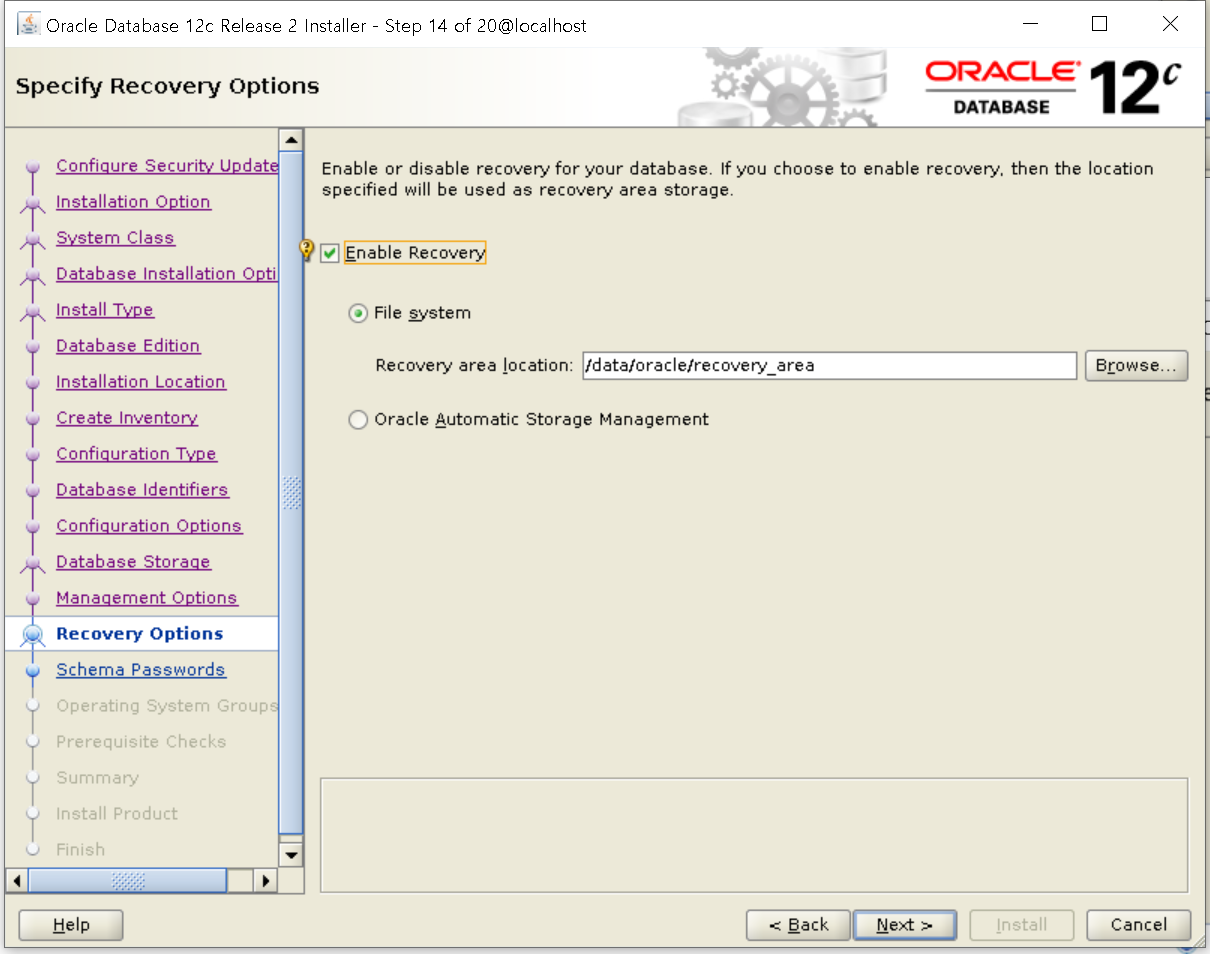Minimize the installer window
This screenshot has width=1210, height=954.
(x=1030, y=24)
